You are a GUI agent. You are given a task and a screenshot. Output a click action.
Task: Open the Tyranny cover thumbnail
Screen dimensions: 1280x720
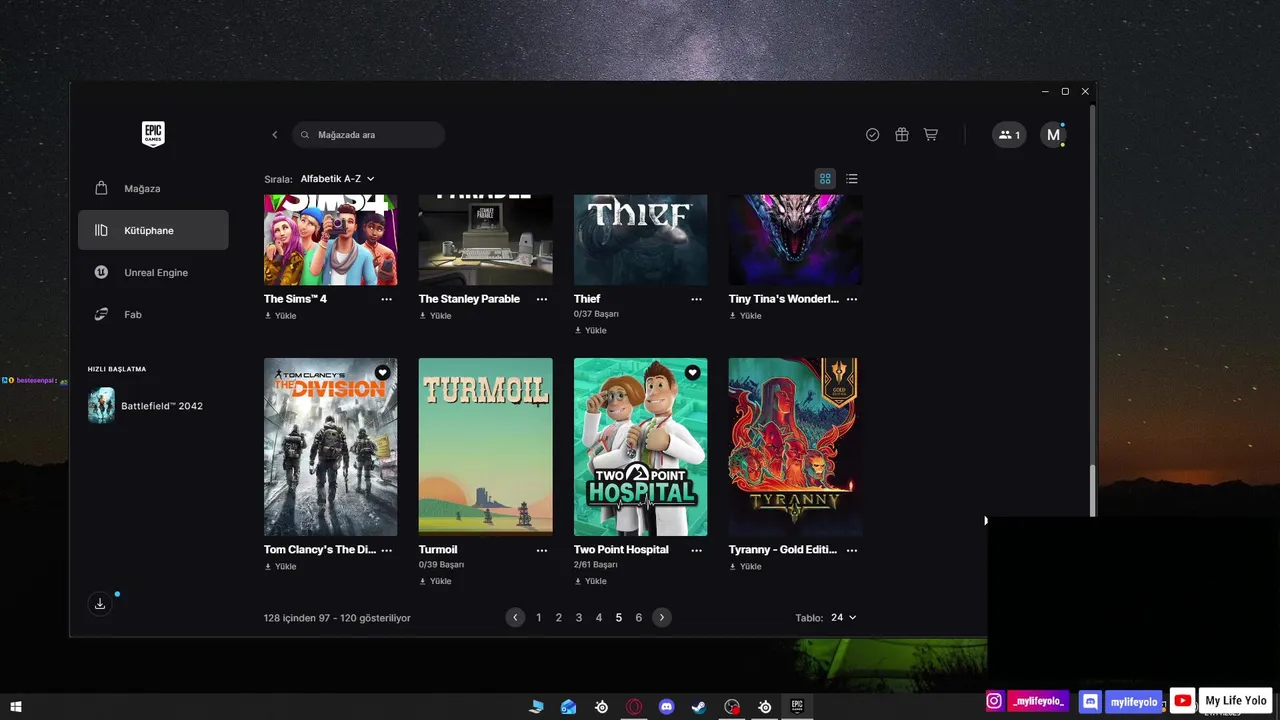click(x=795, y=447)
